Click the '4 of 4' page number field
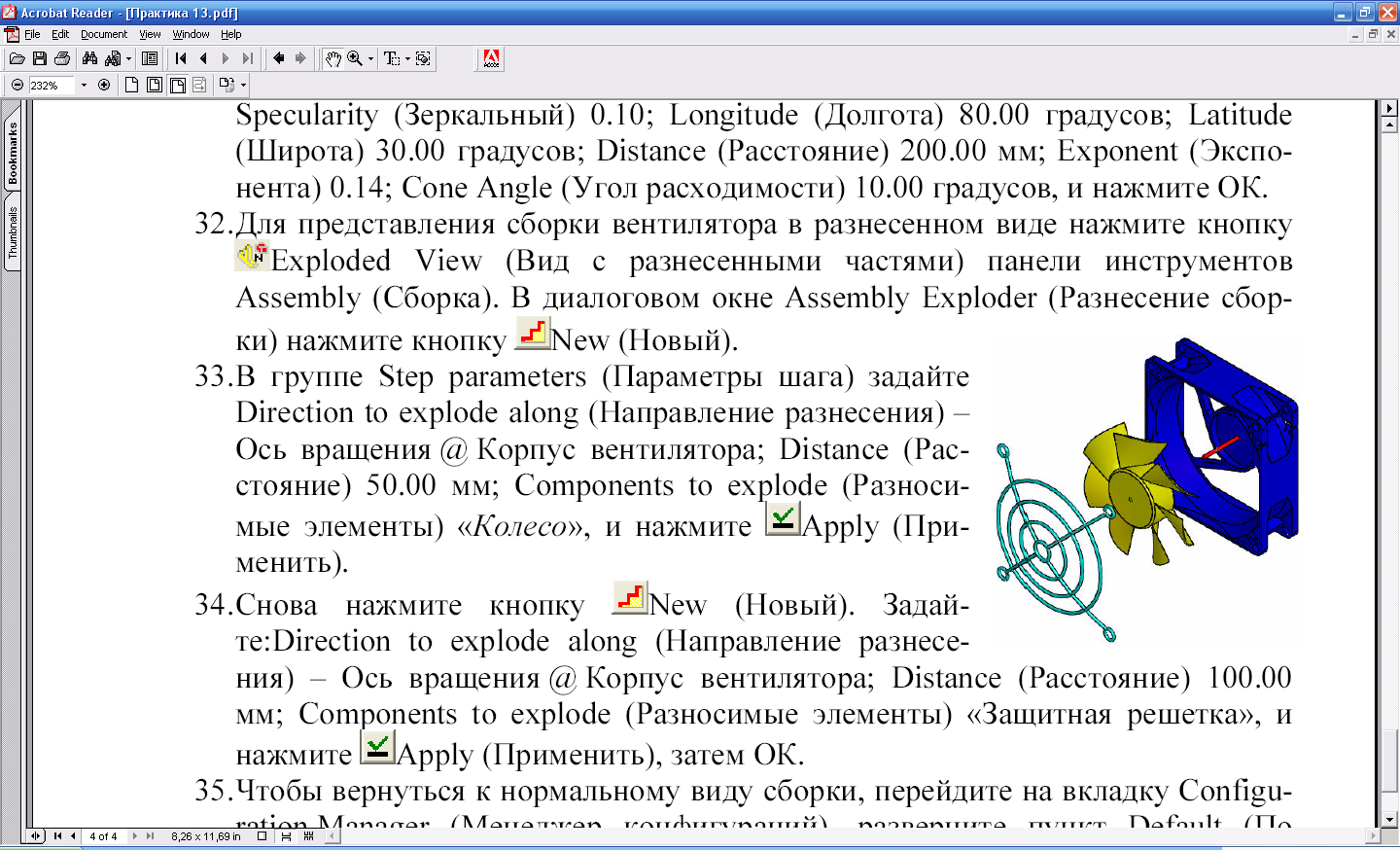 point(103,835)
